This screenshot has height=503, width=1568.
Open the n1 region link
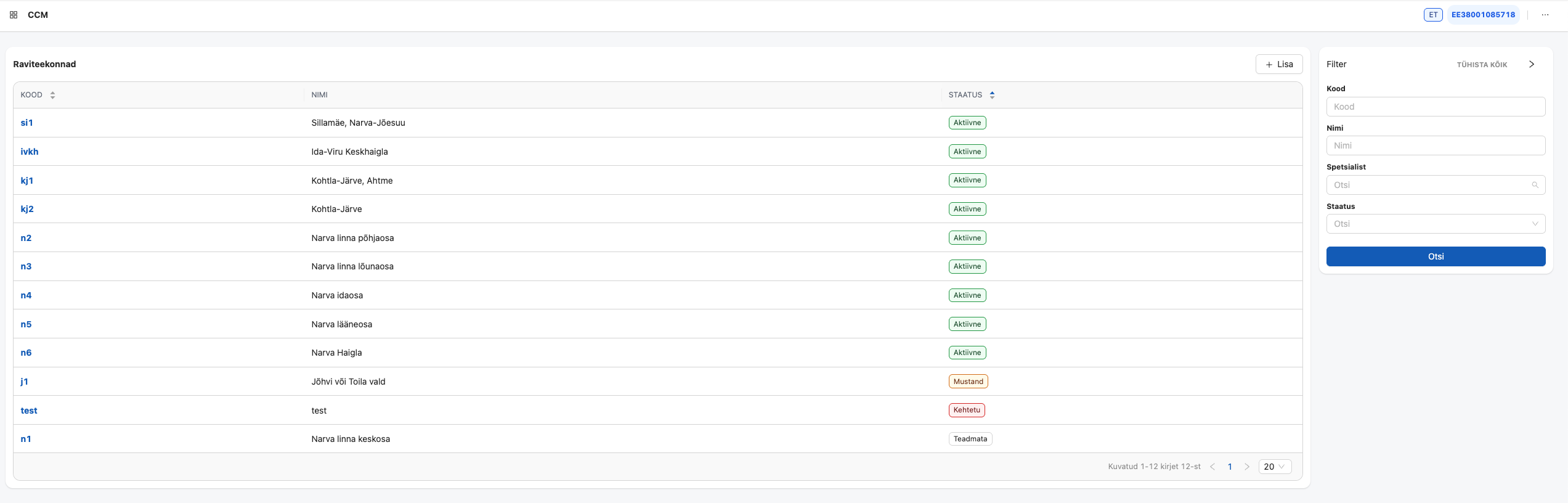click(26, 439)
